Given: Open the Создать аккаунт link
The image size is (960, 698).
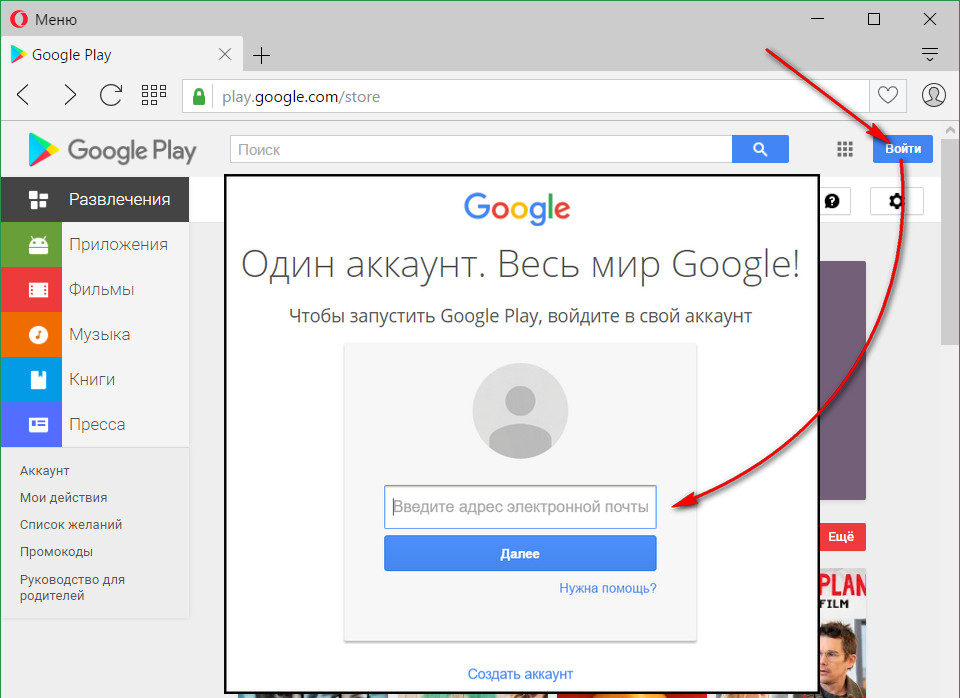Looking at the screenshot, I should [x=520, y=674].
